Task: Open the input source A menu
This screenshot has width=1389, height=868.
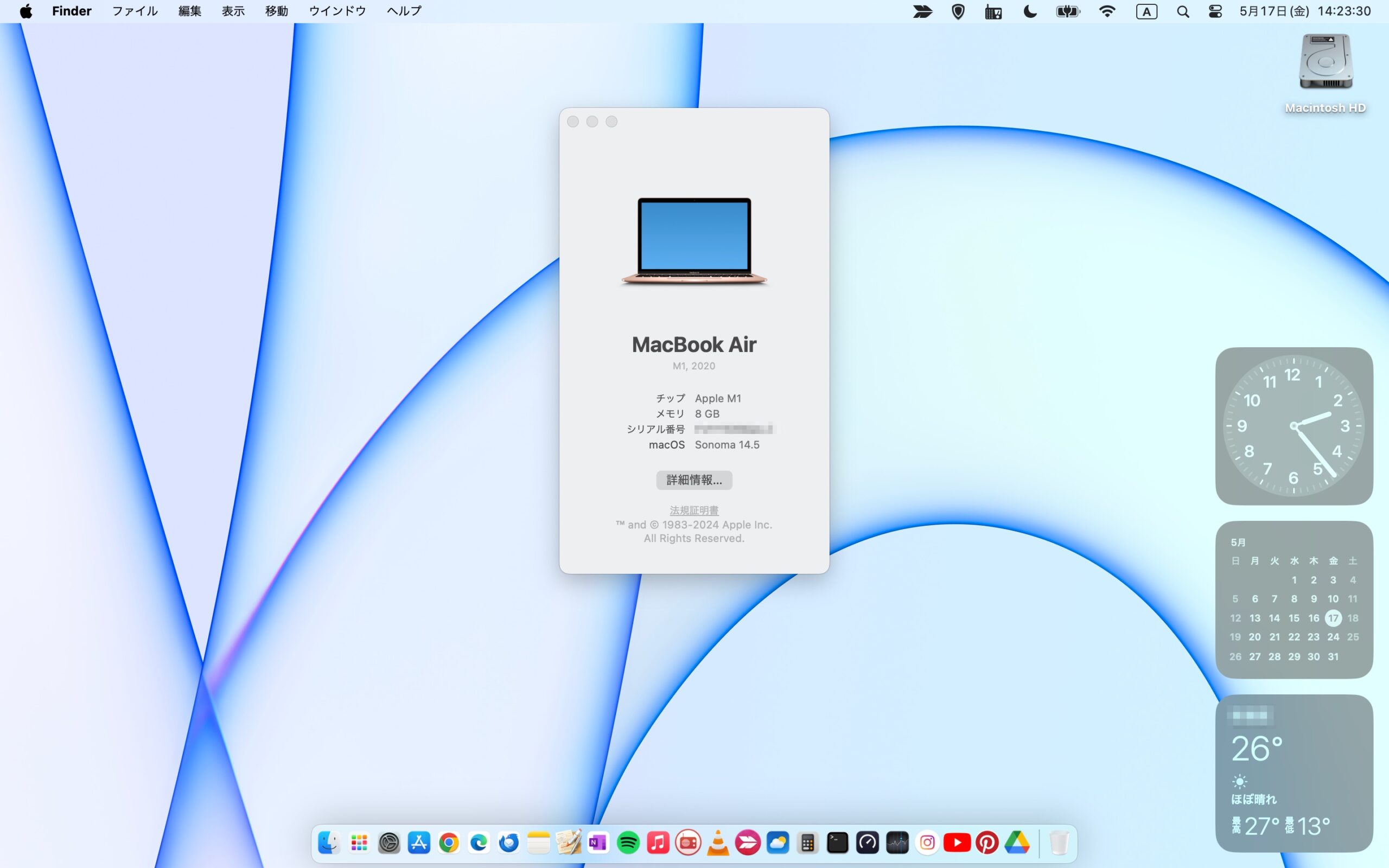Action: (1146, 11)
